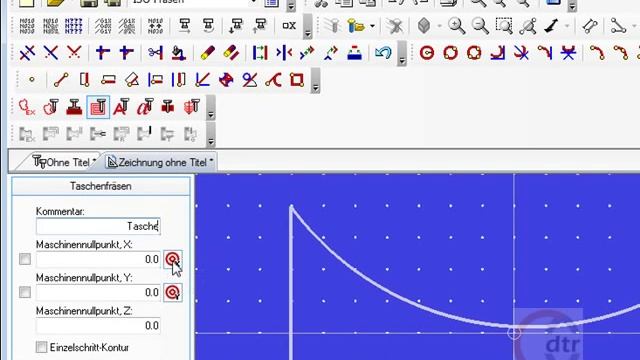
Task: Expand overflow arrow of grayed turning toolbar
Action: coord(211,135)
